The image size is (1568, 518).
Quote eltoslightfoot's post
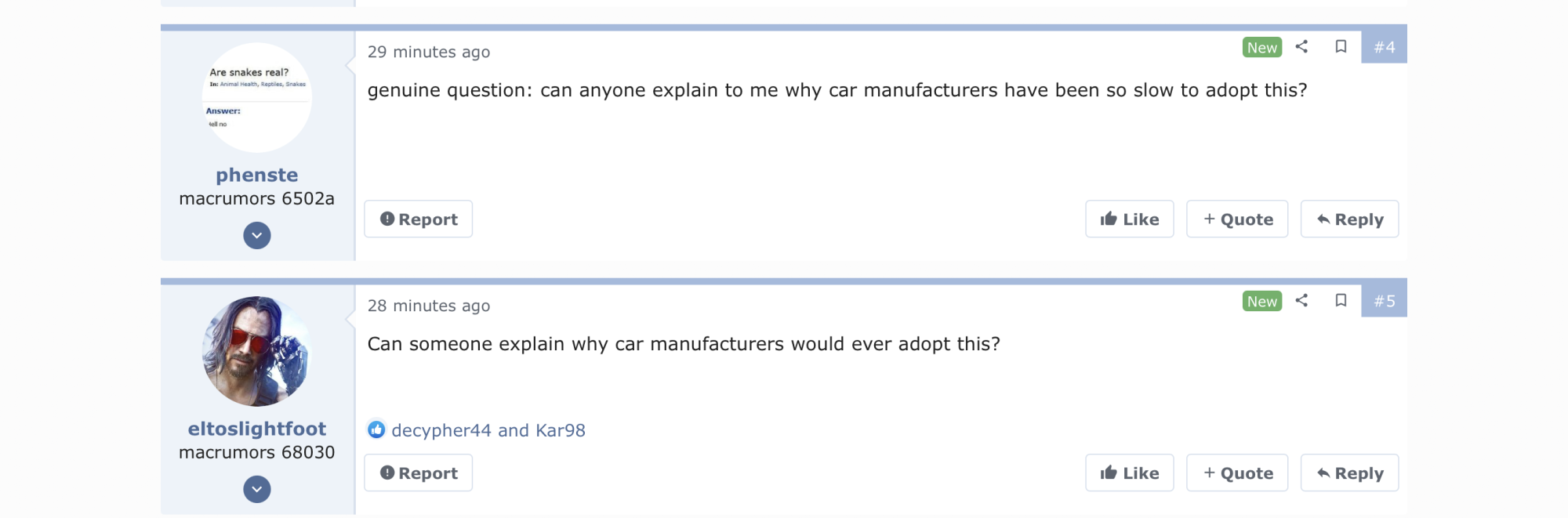(x=1237, y=473)
